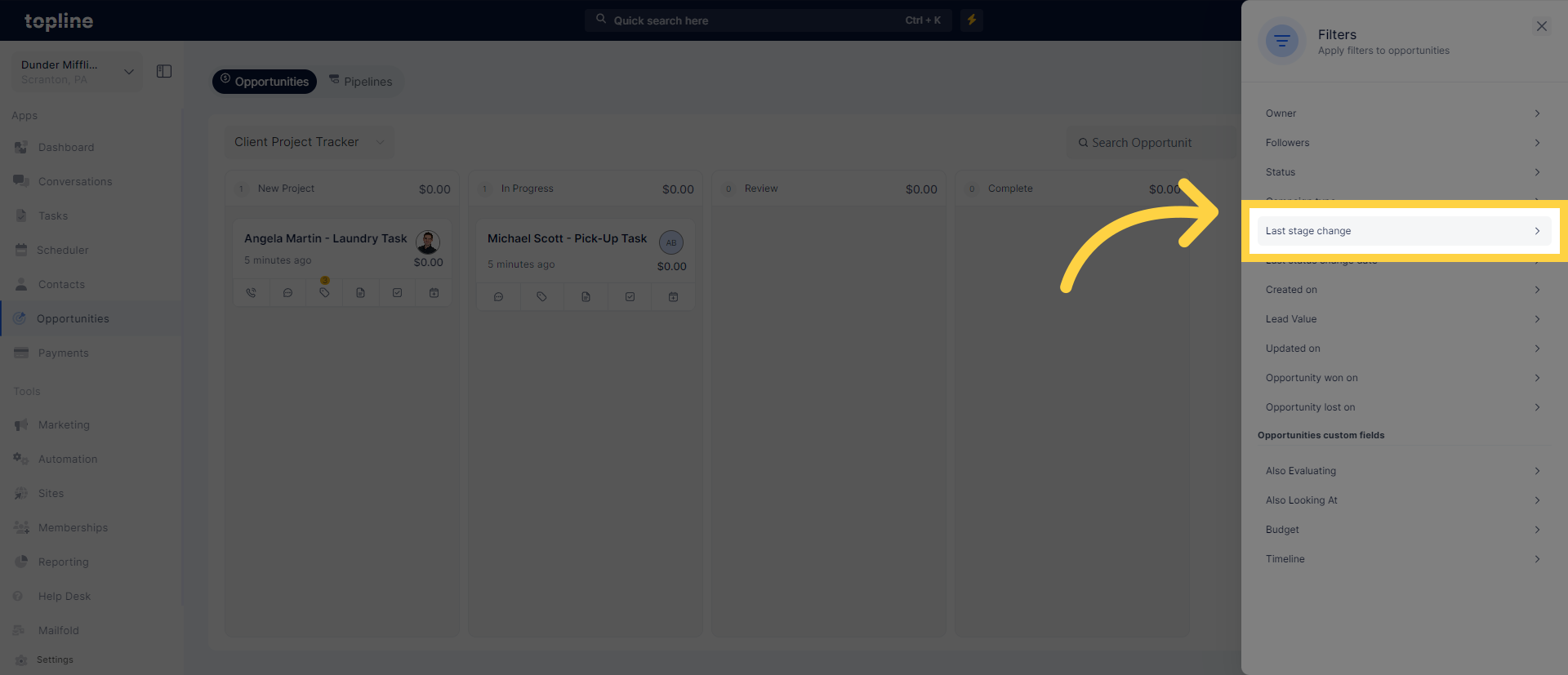Click the notes icon on Angela Martin card
Screen dimensions: 1568x675
[x=360, y=293]
